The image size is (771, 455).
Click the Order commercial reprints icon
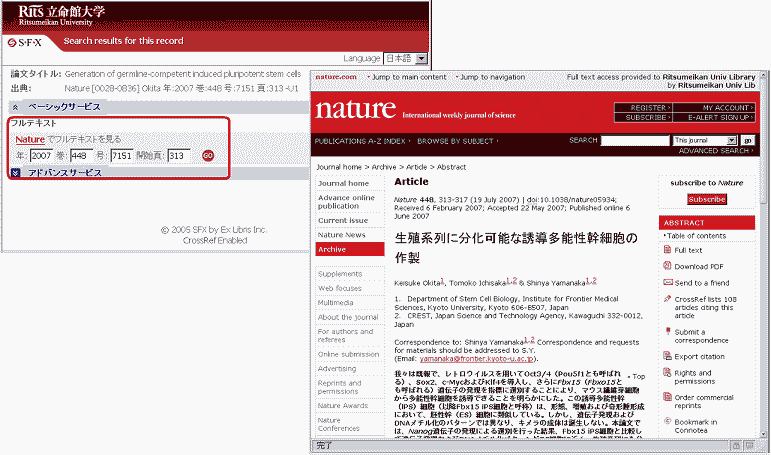point(667,396)
